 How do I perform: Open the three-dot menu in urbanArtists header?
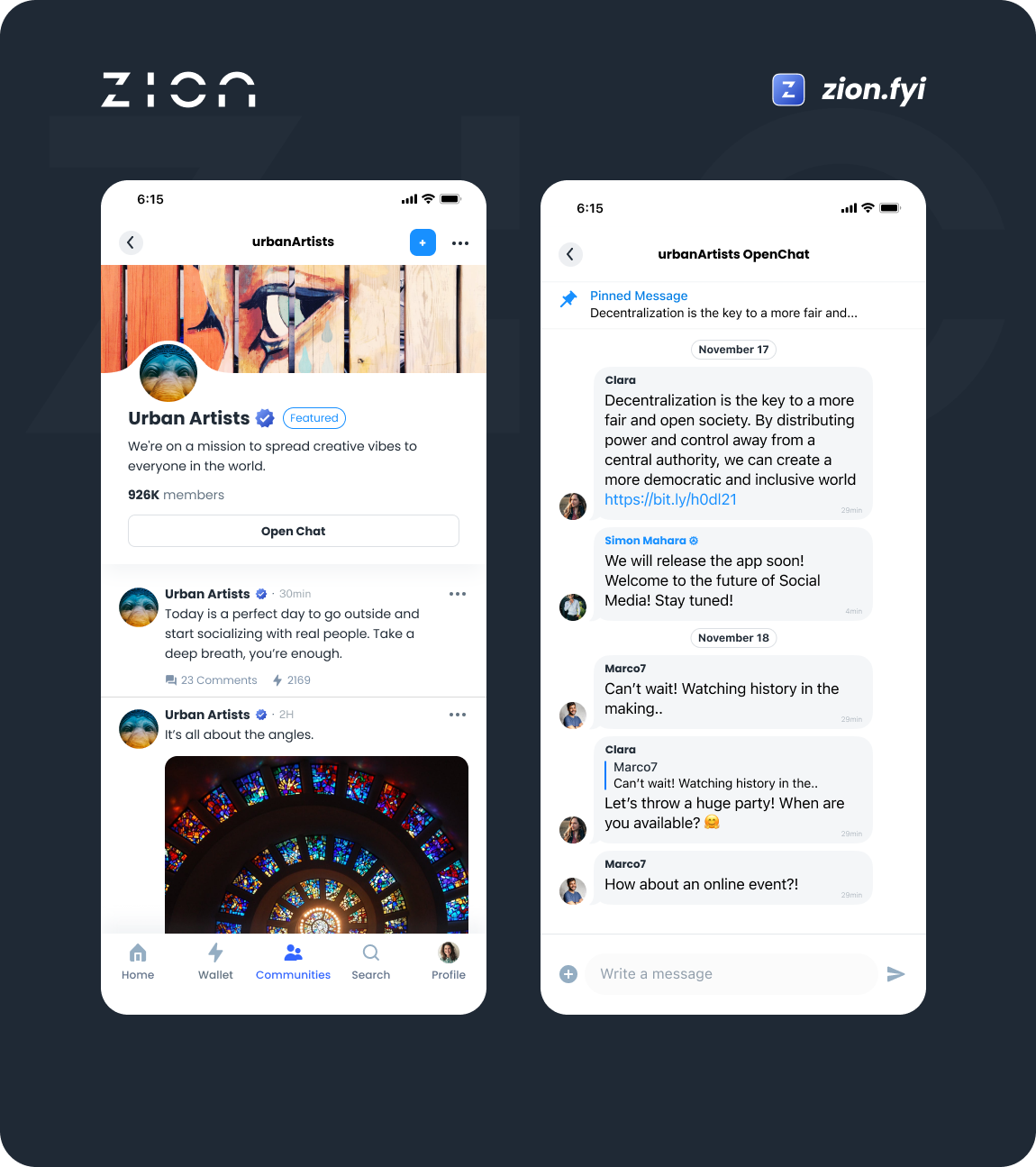(x=460, y=243)
